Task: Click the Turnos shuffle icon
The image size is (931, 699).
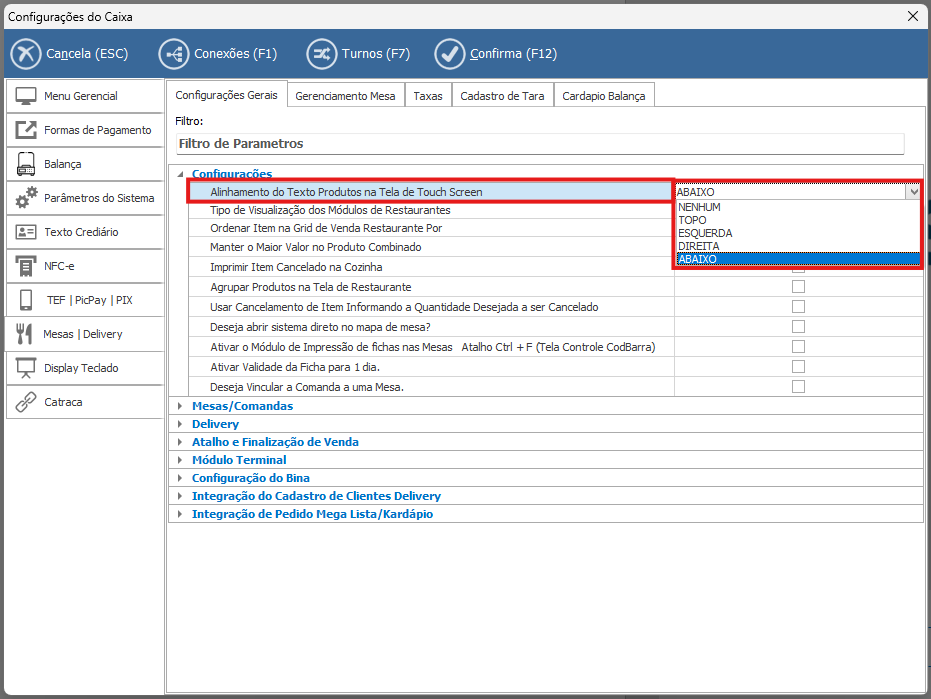Action: click(321, 54)
